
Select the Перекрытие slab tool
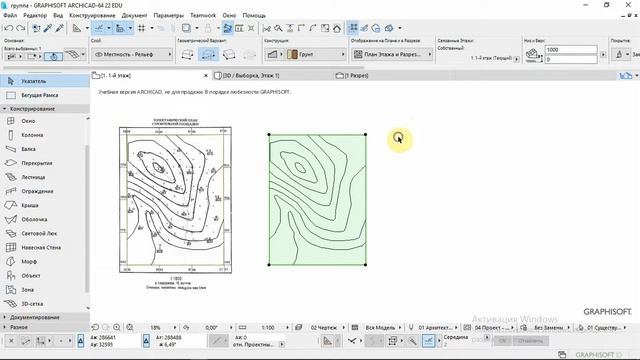(x=43, y=163)
